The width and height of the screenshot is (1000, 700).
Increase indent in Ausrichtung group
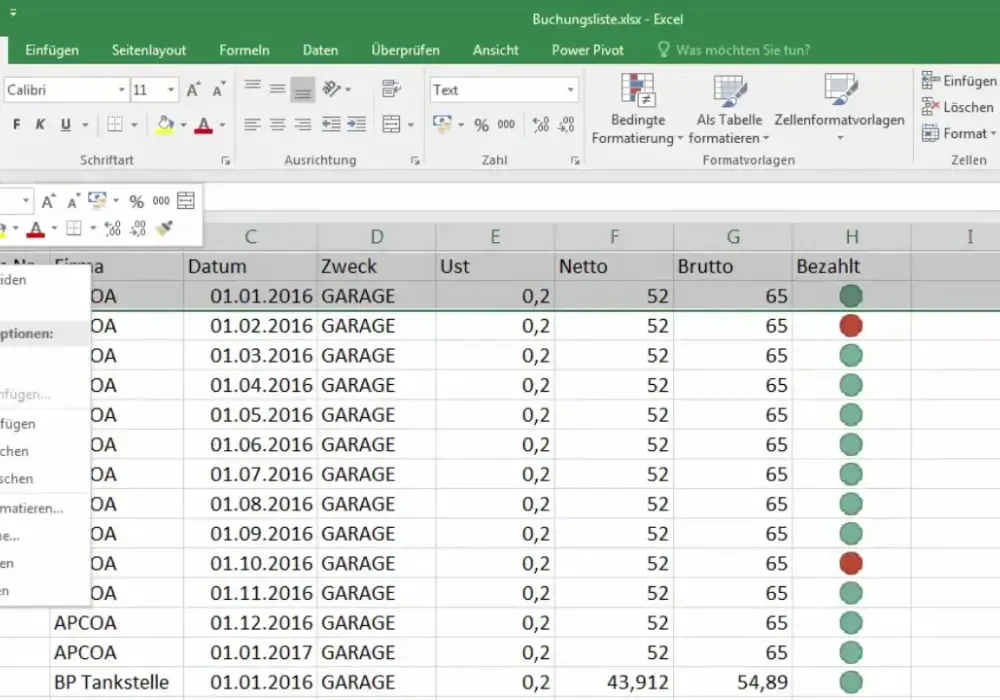(356, 124)
